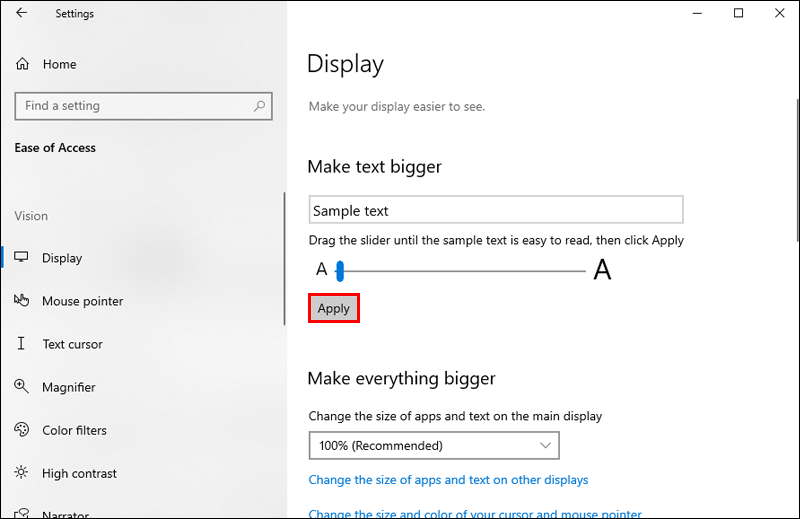This screenshot has height=519, width=800.
Task: Select the High contrast sun icon
Action: (x=21, y=473)
